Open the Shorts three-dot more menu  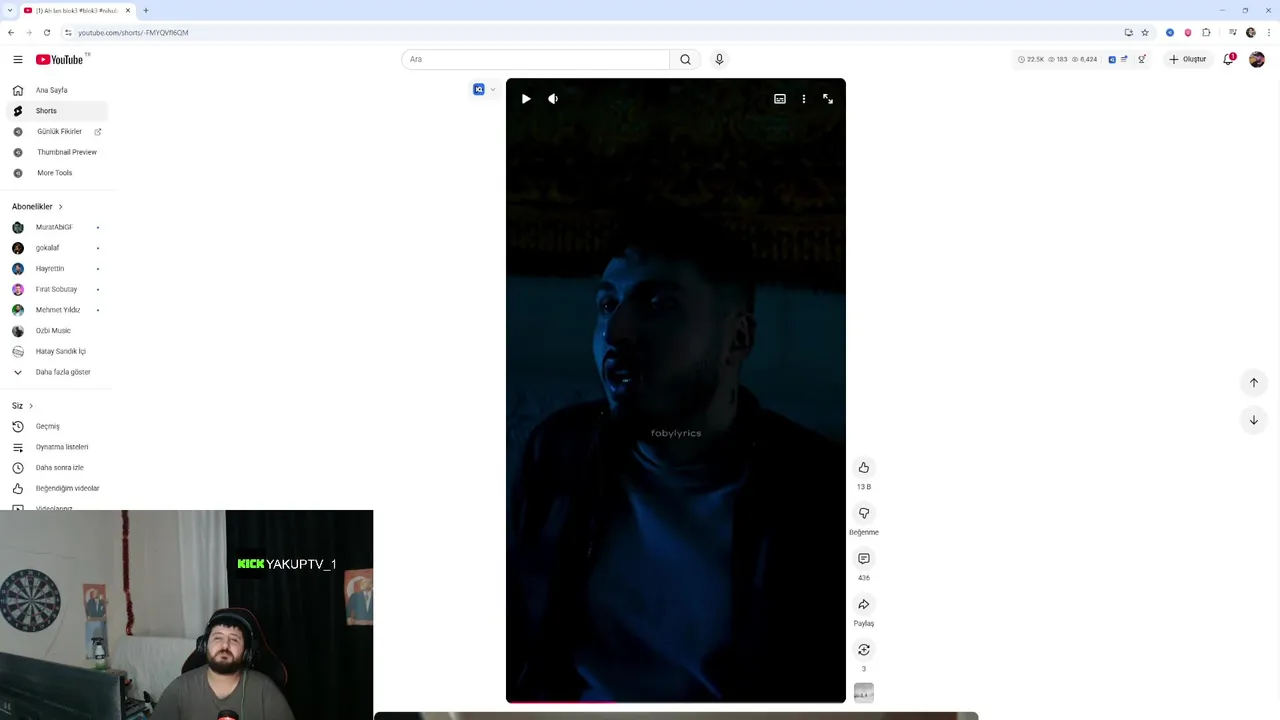click(x=804, y=99)
